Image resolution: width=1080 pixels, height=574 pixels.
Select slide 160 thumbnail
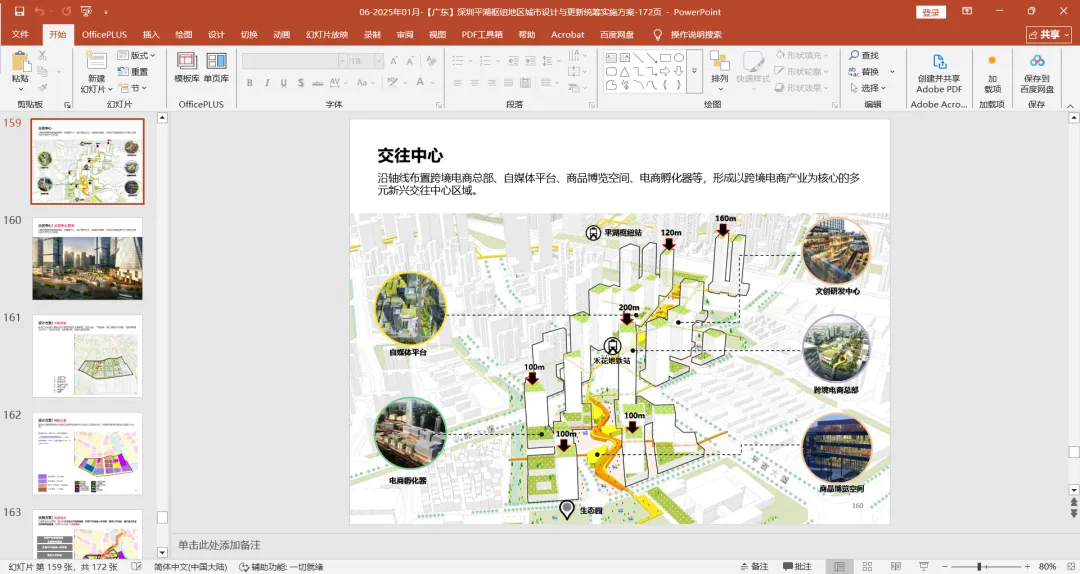point(87,259)
